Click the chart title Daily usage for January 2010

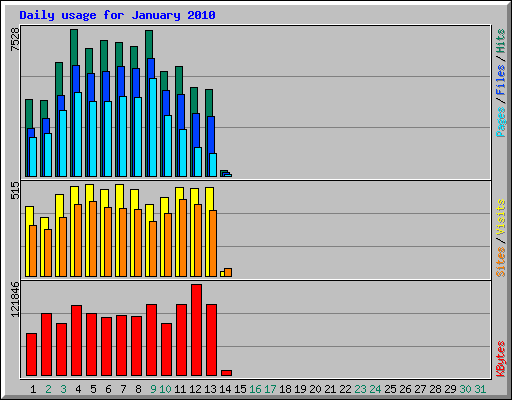click(x=117, y=15)
